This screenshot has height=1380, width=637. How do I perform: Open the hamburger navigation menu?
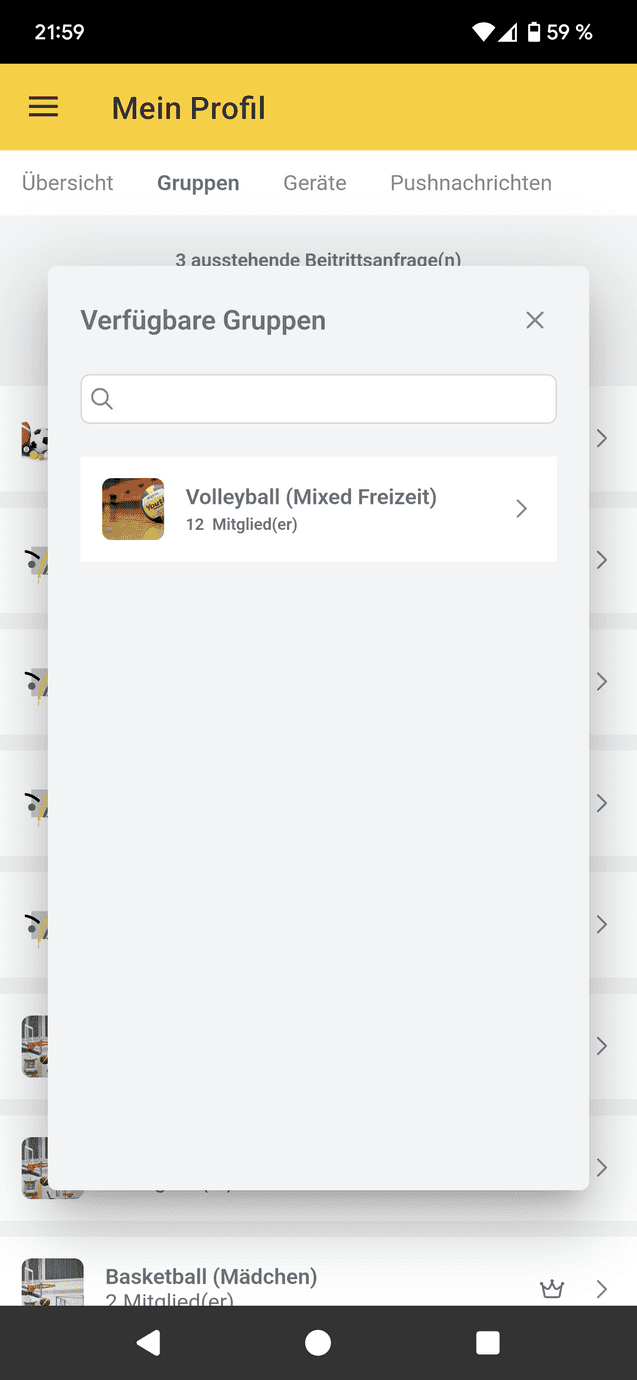click(x=43, y=107)
